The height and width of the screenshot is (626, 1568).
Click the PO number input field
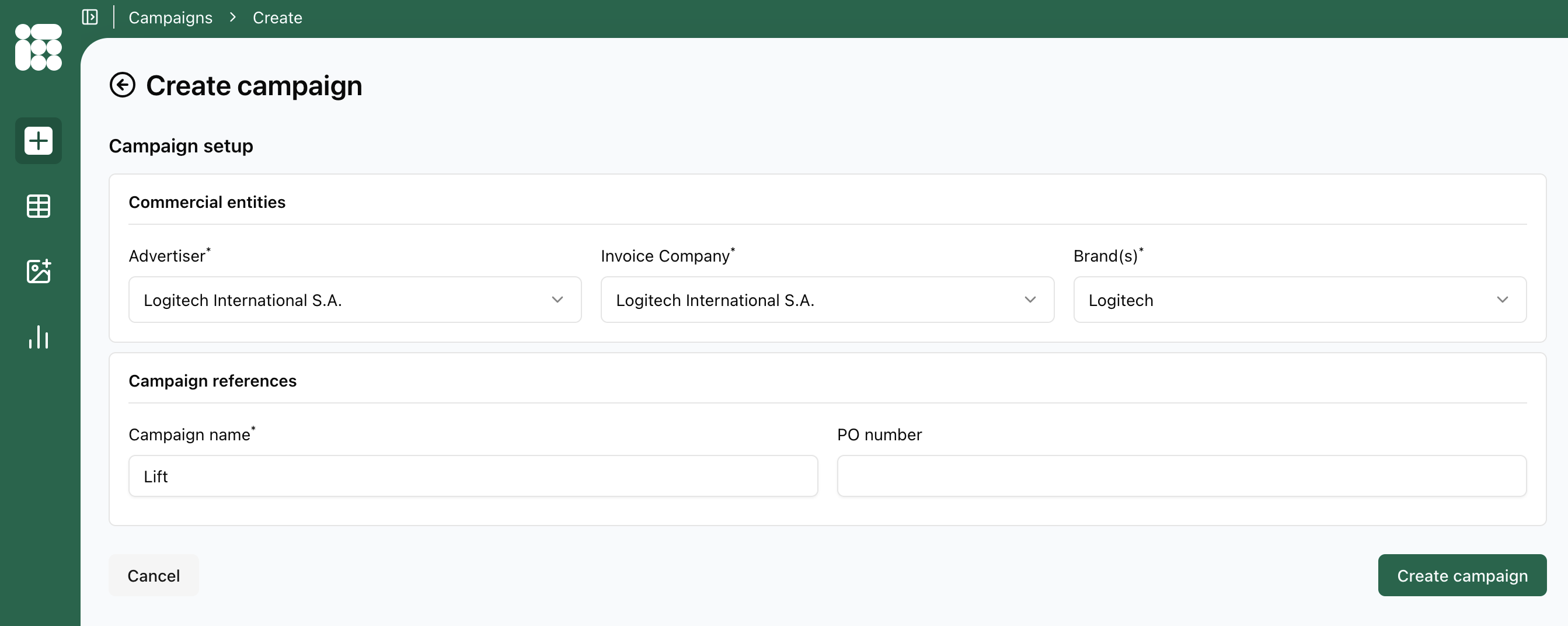pyautogui.click(x=1182, y=476)
